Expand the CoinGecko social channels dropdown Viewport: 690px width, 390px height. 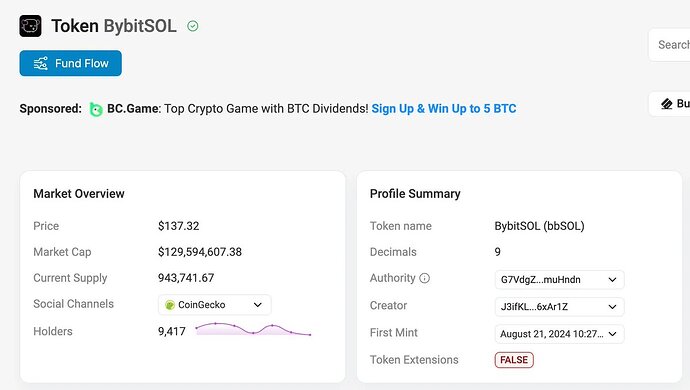point(214,305)
